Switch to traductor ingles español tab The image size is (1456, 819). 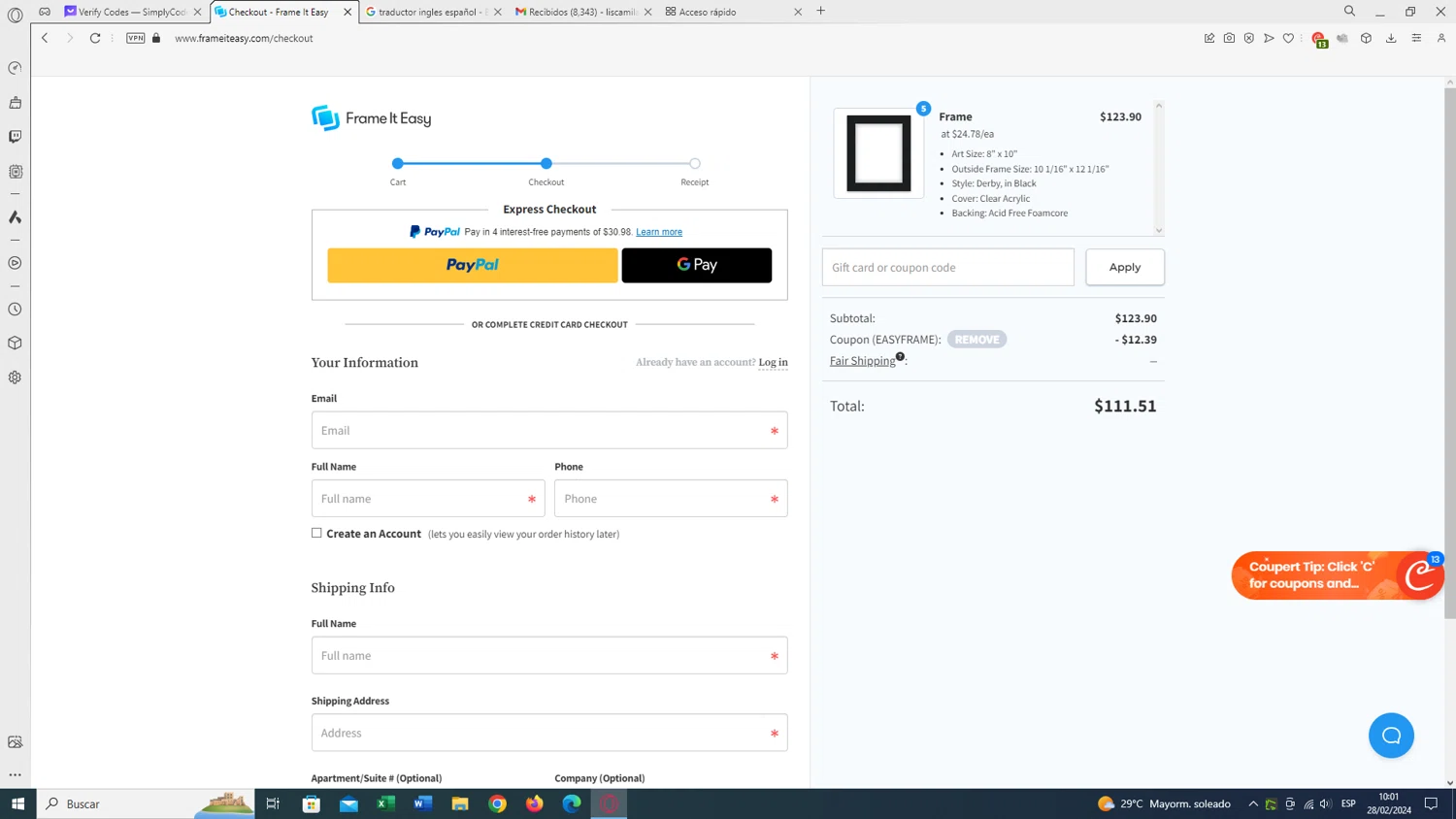tap(432, 12)
